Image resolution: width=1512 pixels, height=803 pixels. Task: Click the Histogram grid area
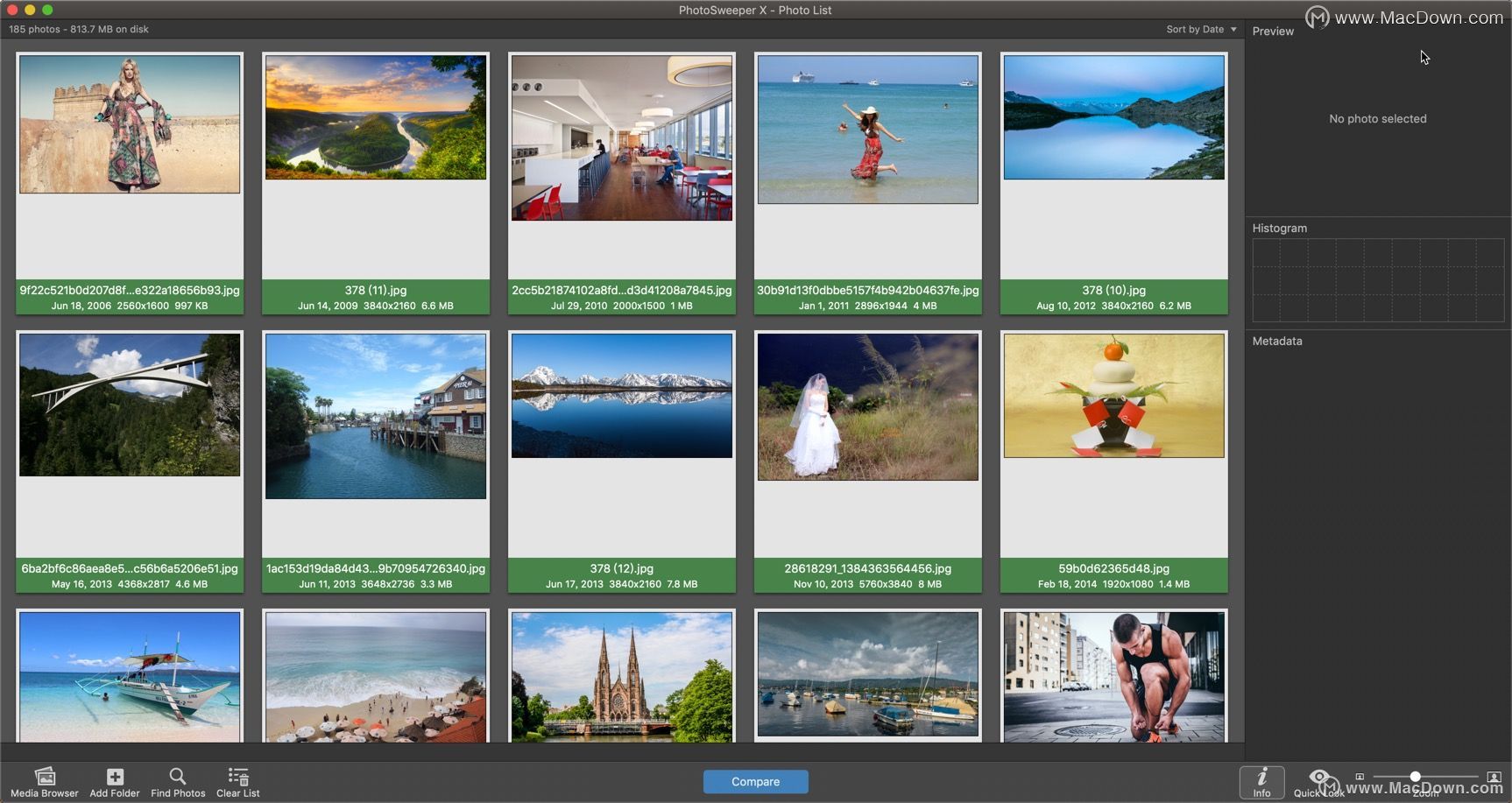(1378, 280)
